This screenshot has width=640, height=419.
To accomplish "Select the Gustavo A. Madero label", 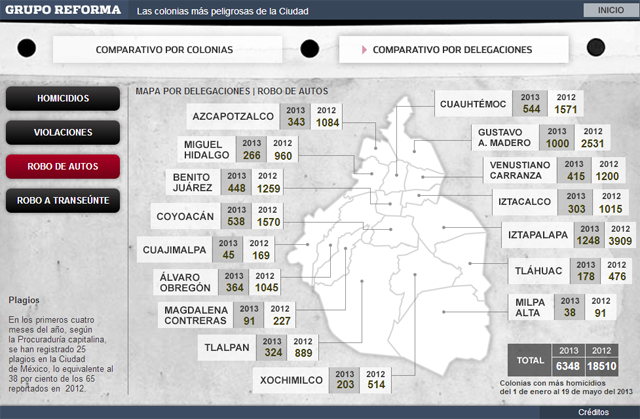I will (x=508, y=138).
